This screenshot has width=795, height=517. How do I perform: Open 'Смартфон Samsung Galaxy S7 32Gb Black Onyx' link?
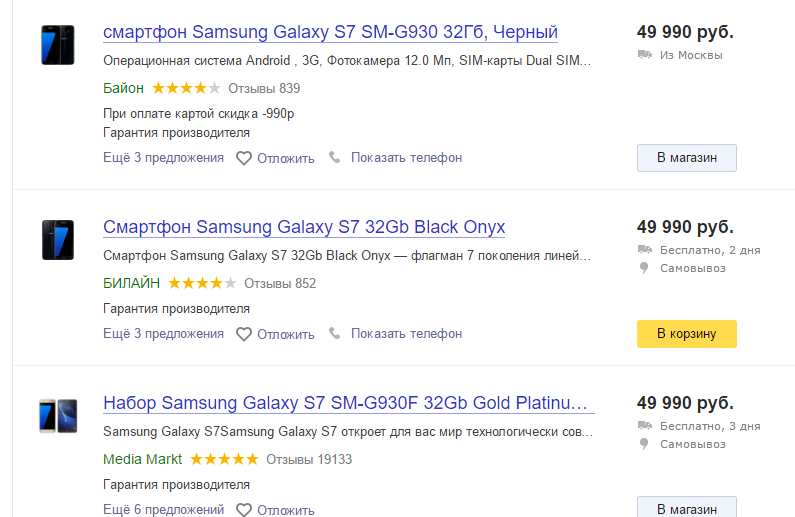[304, 226]
